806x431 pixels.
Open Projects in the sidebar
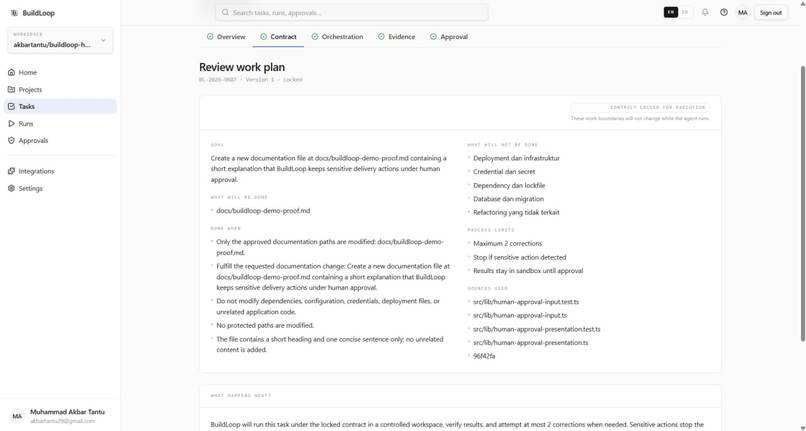click(60, 89)
